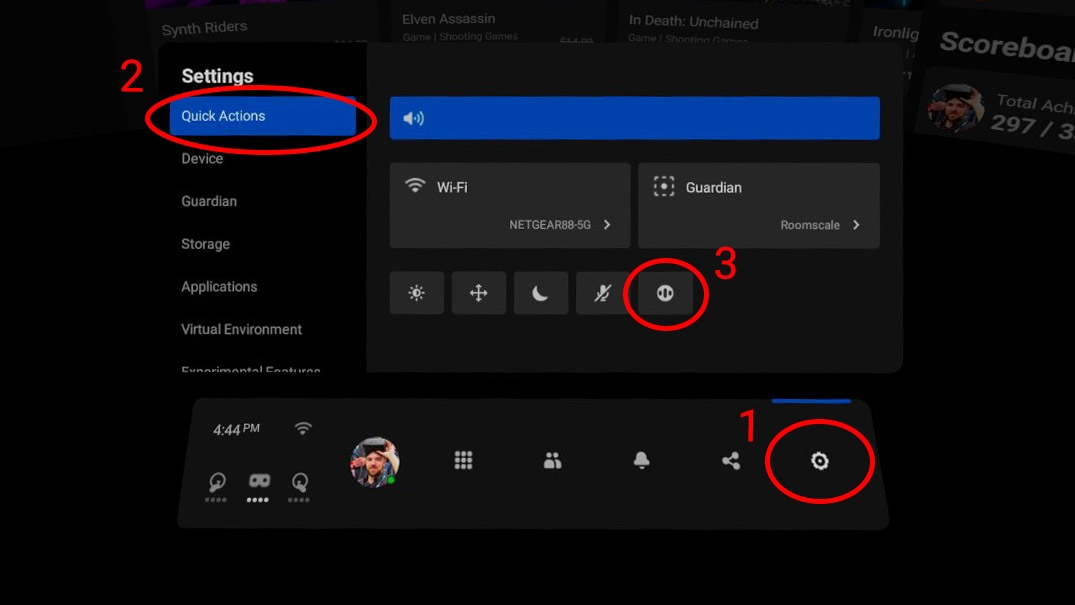Open the Sharing icon in the dock

[x=731, y=460]
